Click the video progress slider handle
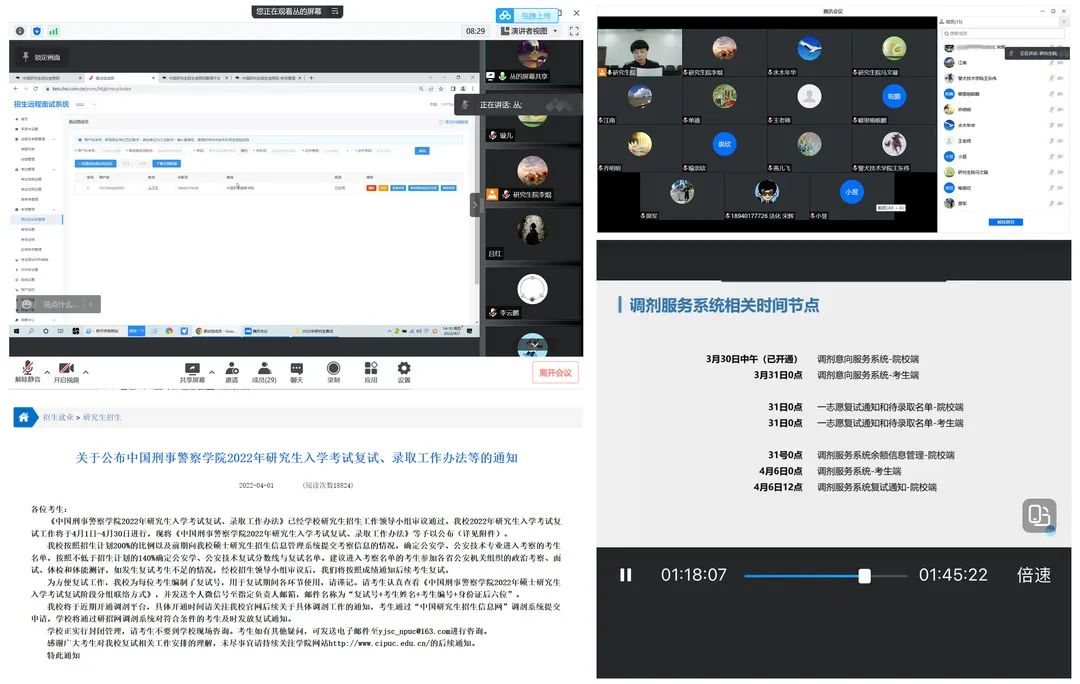This screenshot has height=684, width=1080. click(x=864, y=576)
